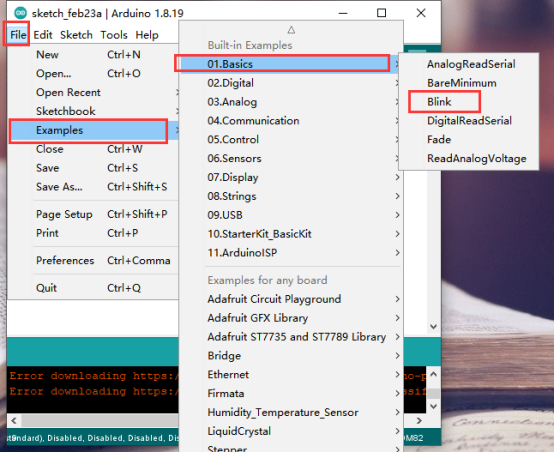Open Page Setup from File menu
Image resolution: width=554 pixels, height=452 pixels.
93,214
